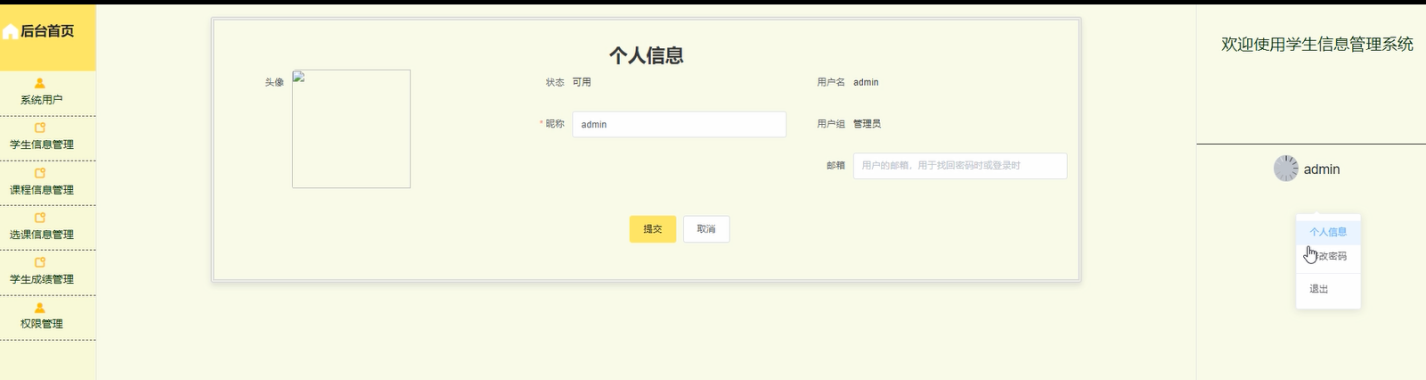The width and height of the screenshot is (1426, 380).
Task: Click the 欢迎使用学生信息管理系统 title text
Action: (1318, 44)
